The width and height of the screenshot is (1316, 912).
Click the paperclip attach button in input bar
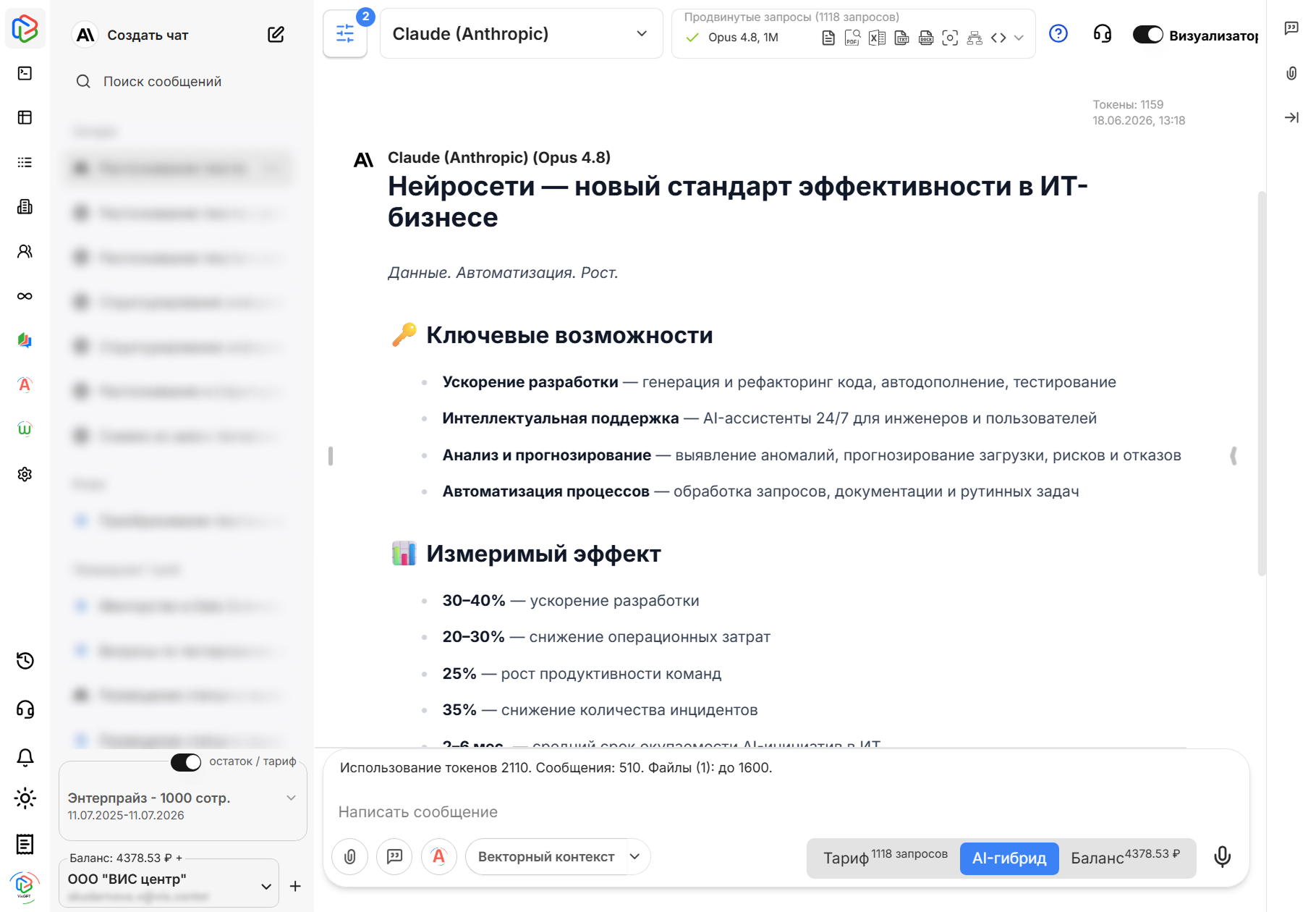coord(350,857)
